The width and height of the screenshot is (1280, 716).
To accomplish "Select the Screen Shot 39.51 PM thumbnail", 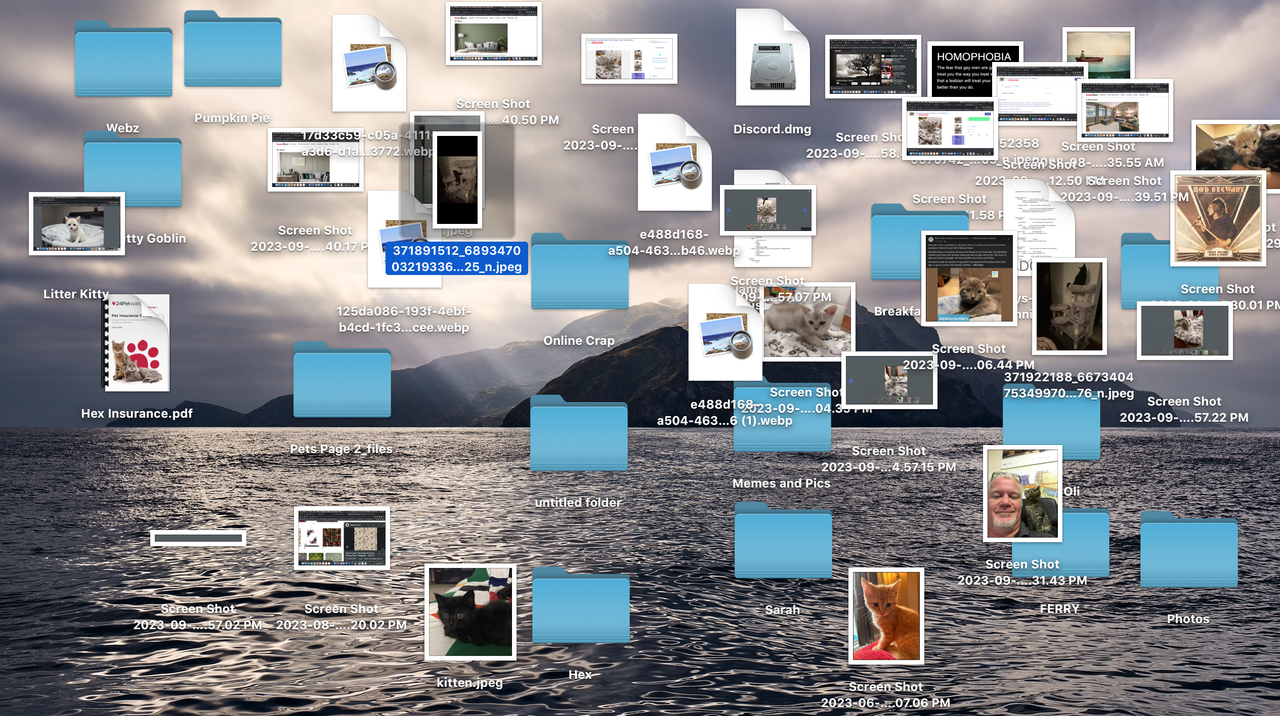I will tap(1125, 111).
